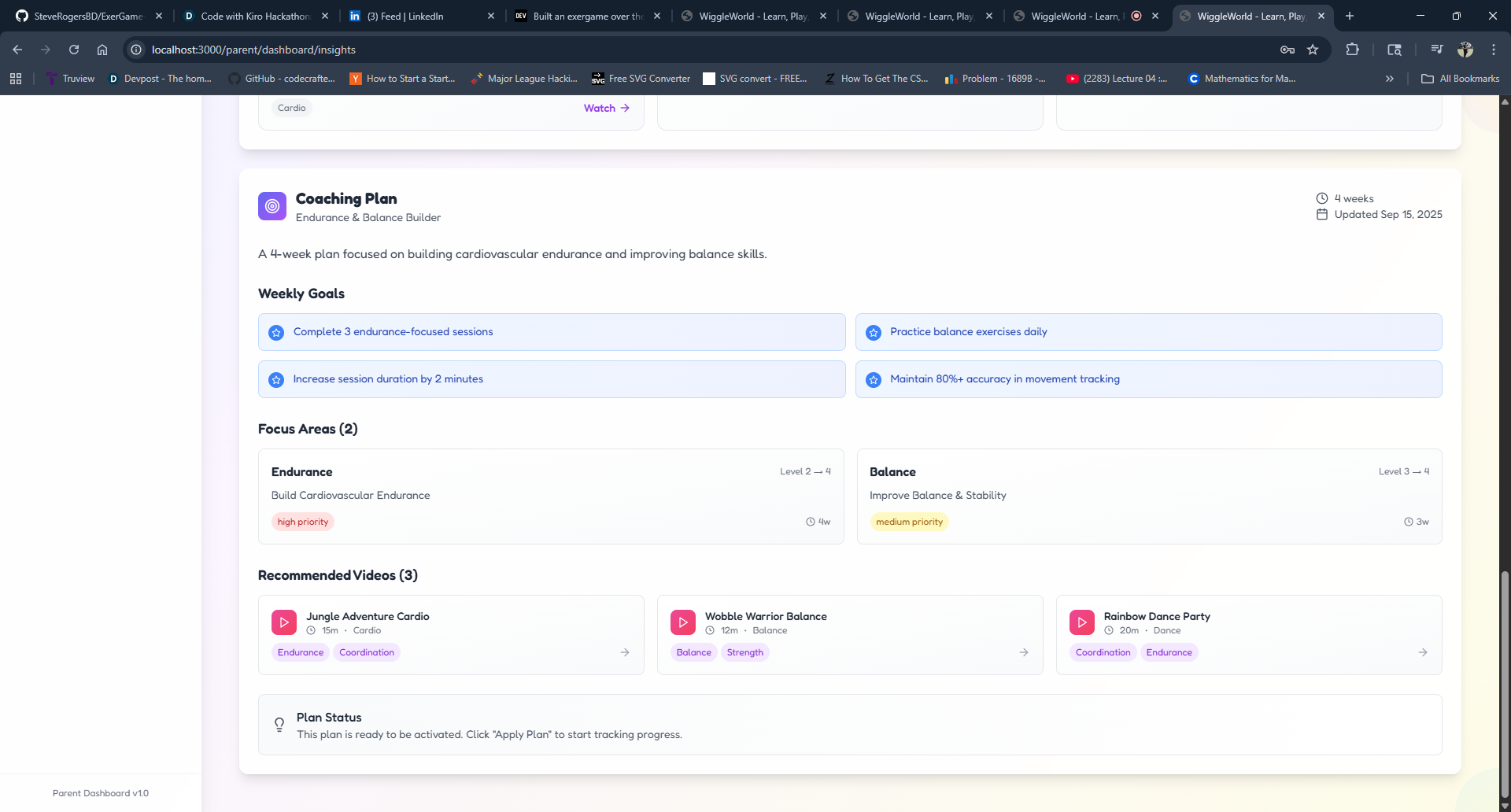Click the clock icon beside 4w in Endurance card

pos(811,522)
